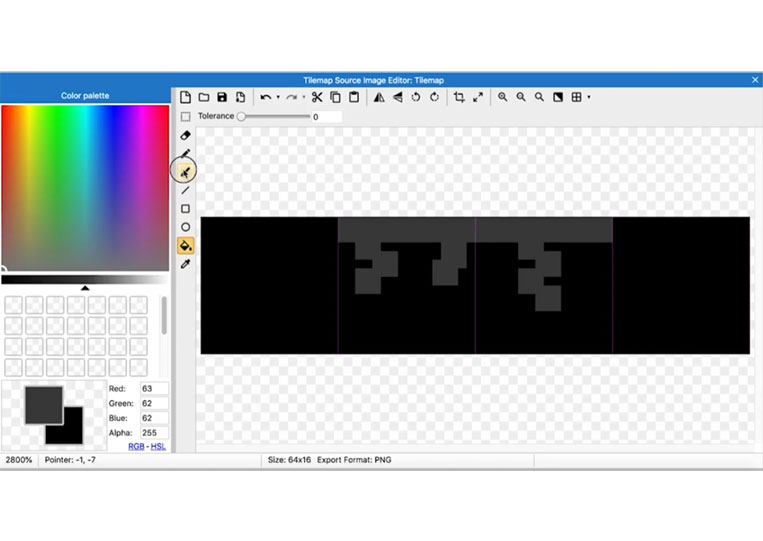Rotate the image clockwise
The height and width of the screenshot is (541, 763).
[x=434, y=97]
